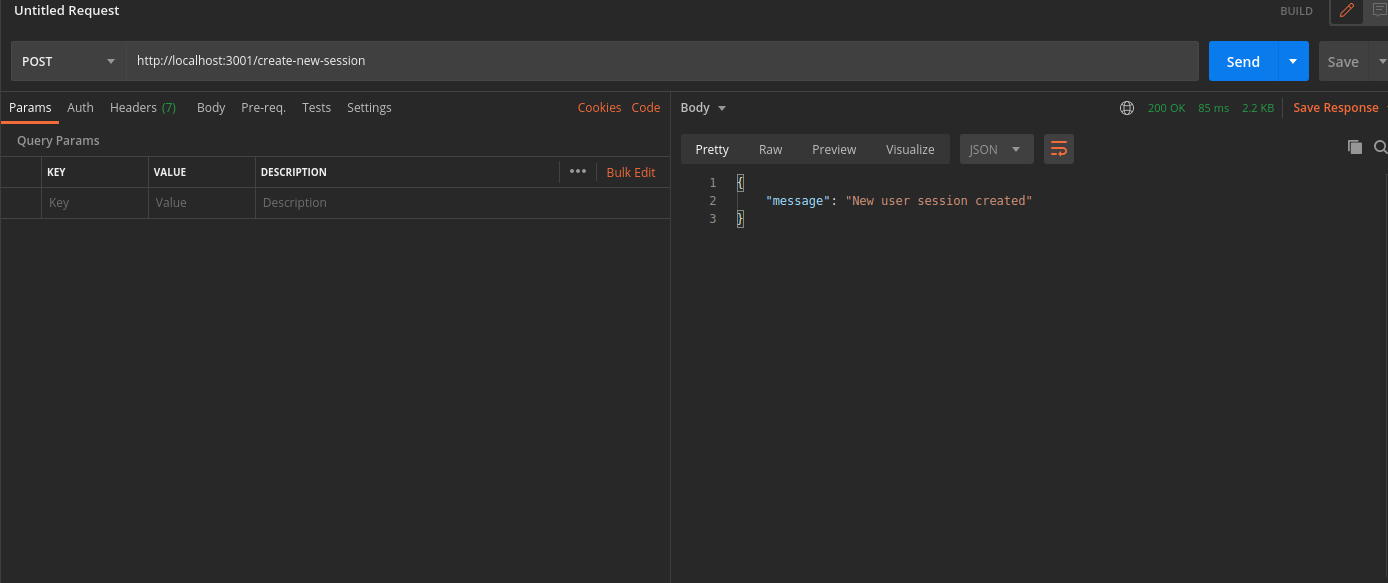Open response search with the magnifier icon
Viewport: 1388px width, 583px height.
pyautogui.click(x=1380, y=147)
